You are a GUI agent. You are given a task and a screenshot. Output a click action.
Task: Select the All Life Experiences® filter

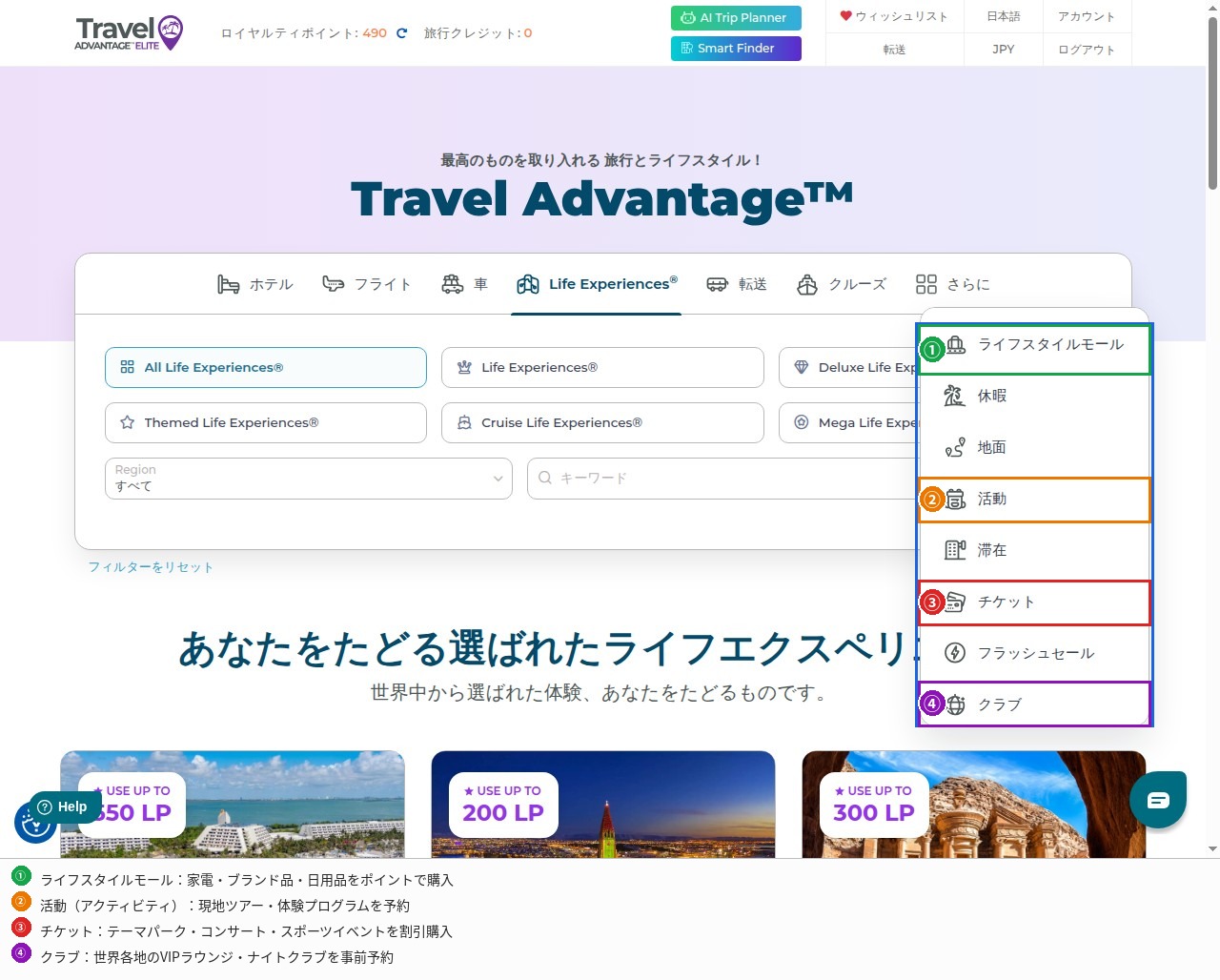point(266,367)
